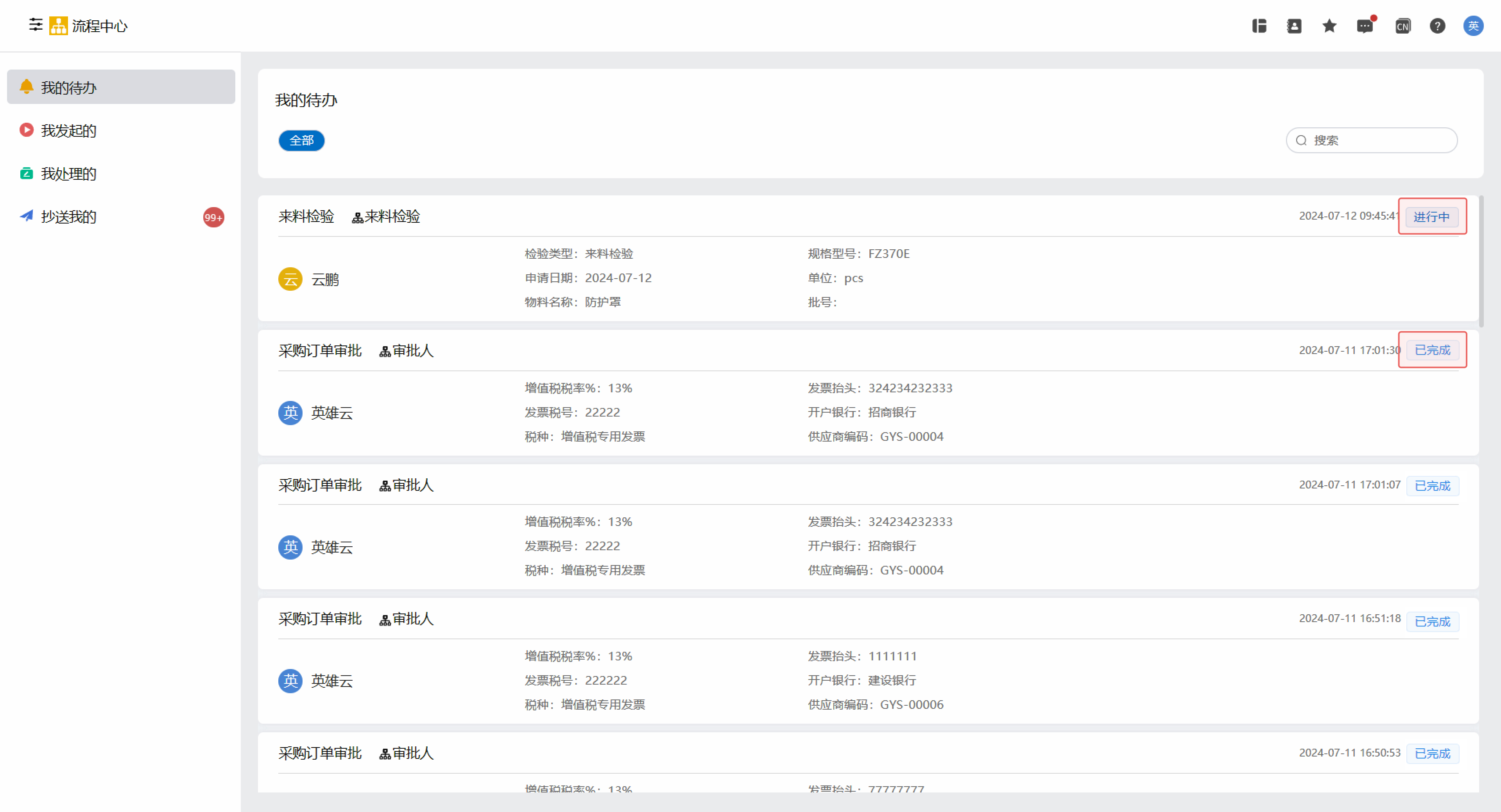Click 规格型号: FZ370E text
This screenshot has width=1501, height=812.
tap(858, 253)
